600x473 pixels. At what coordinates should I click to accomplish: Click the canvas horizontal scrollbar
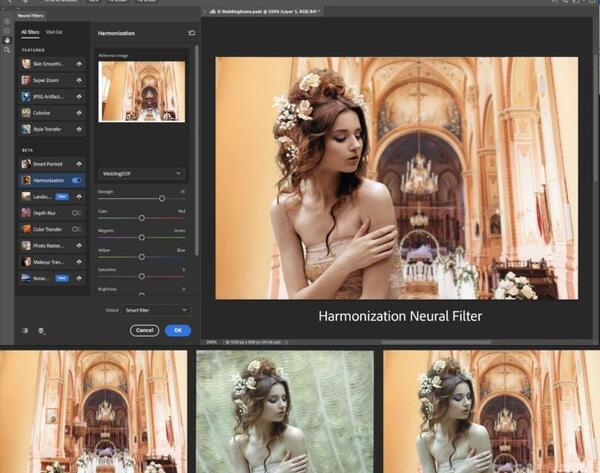[x=436, y=342]
